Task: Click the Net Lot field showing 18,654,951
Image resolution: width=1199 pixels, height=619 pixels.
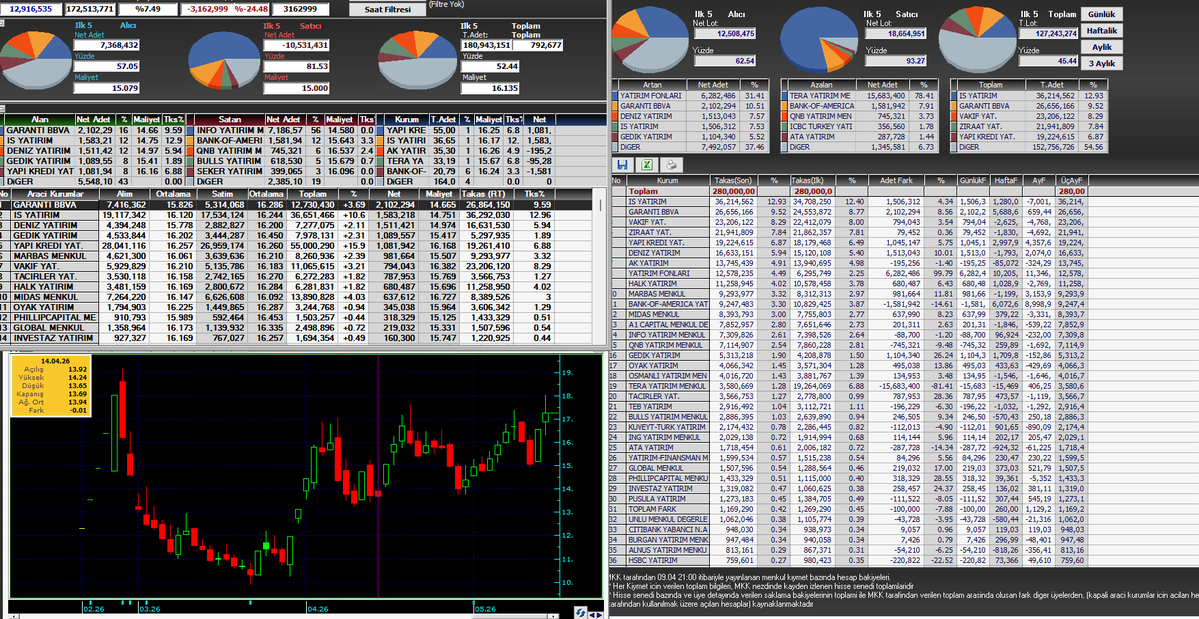Action: [895, 33]
